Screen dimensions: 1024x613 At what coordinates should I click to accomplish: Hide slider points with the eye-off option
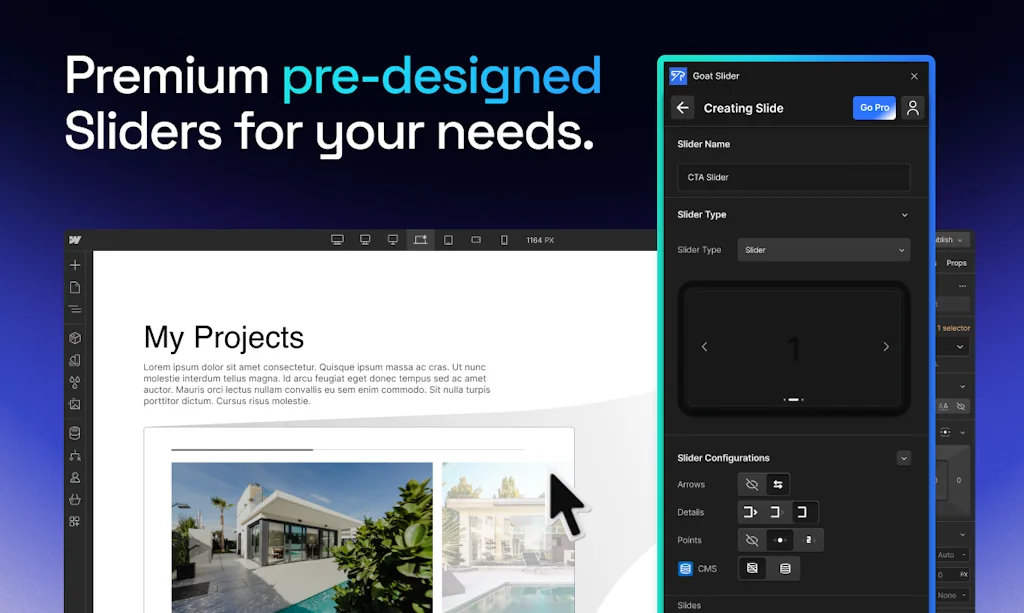coord(752,540)
